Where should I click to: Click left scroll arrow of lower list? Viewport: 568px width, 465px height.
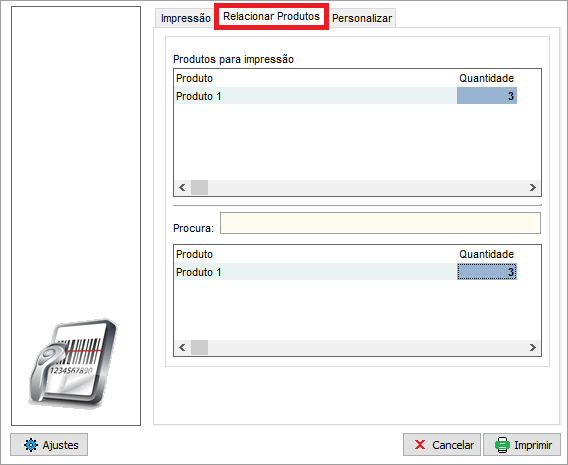coord(182,348)
